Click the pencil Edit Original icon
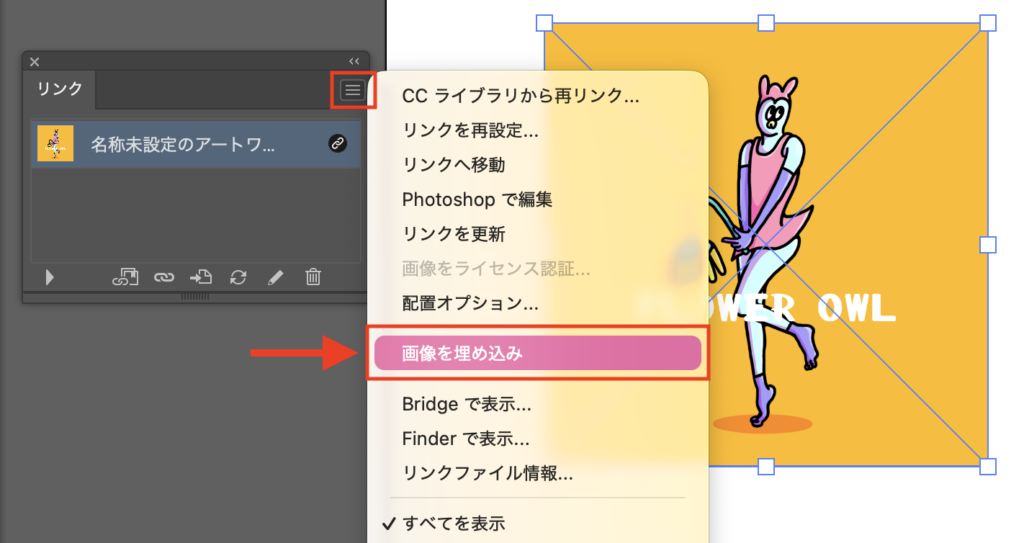The height and width of the screenshot is (543, 1024). 275,278
